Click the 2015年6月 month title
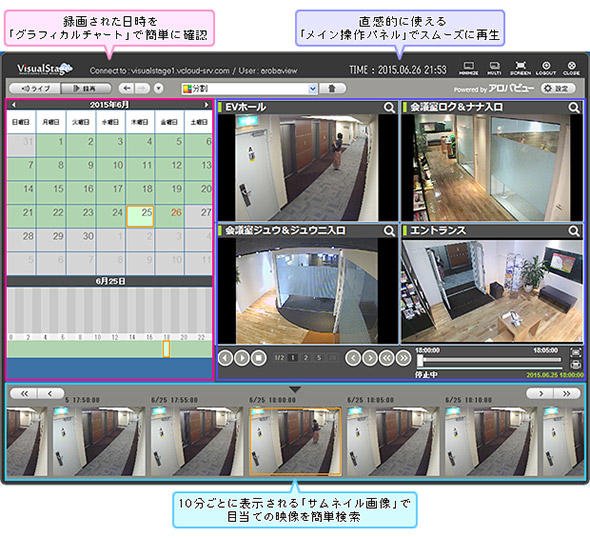Image resolution: width=590 pixels, height=538 pixels. click(x=109, y=105)
